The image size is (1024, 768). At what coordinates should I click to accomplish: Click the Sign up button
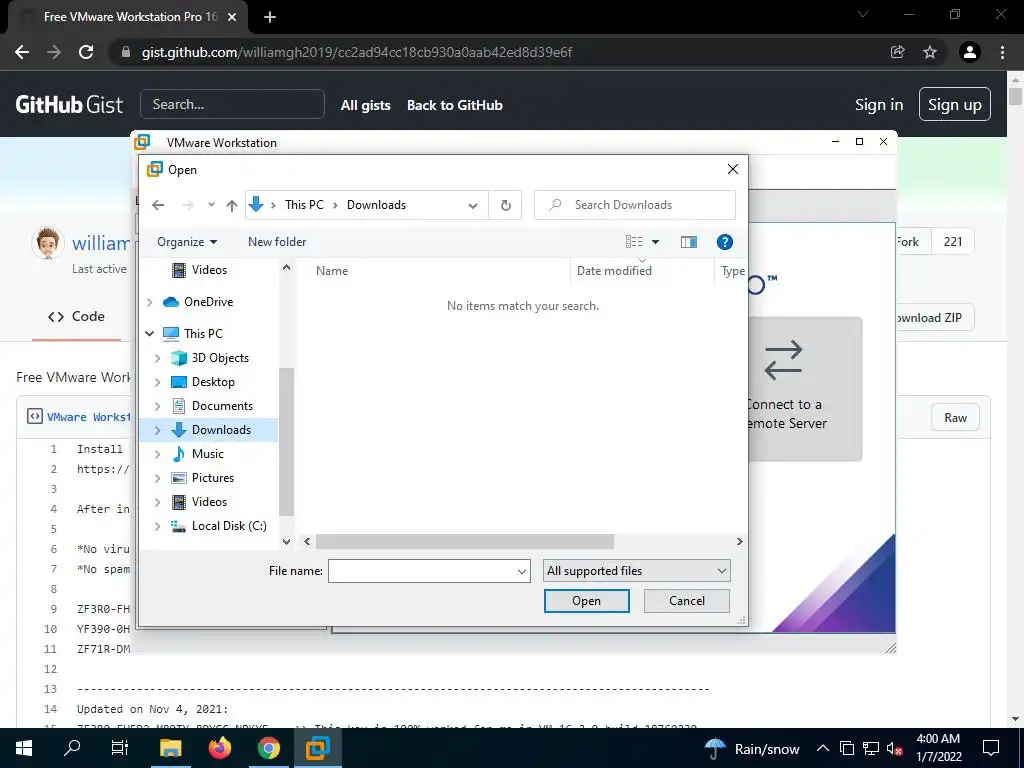pos(954,104)
